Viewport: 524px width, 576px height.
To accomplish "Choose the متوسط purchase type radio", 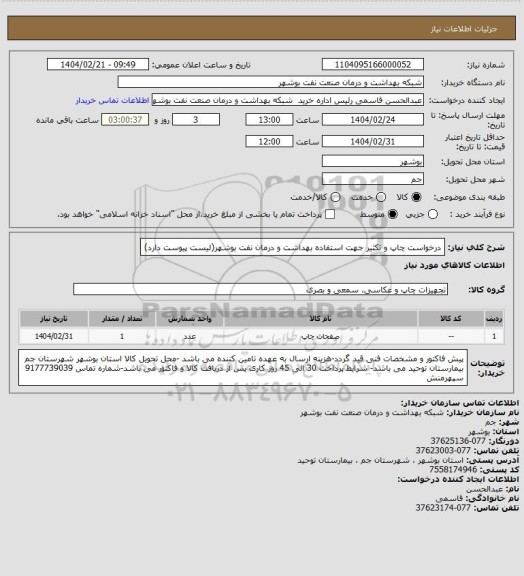I will (x=393, y=215).
